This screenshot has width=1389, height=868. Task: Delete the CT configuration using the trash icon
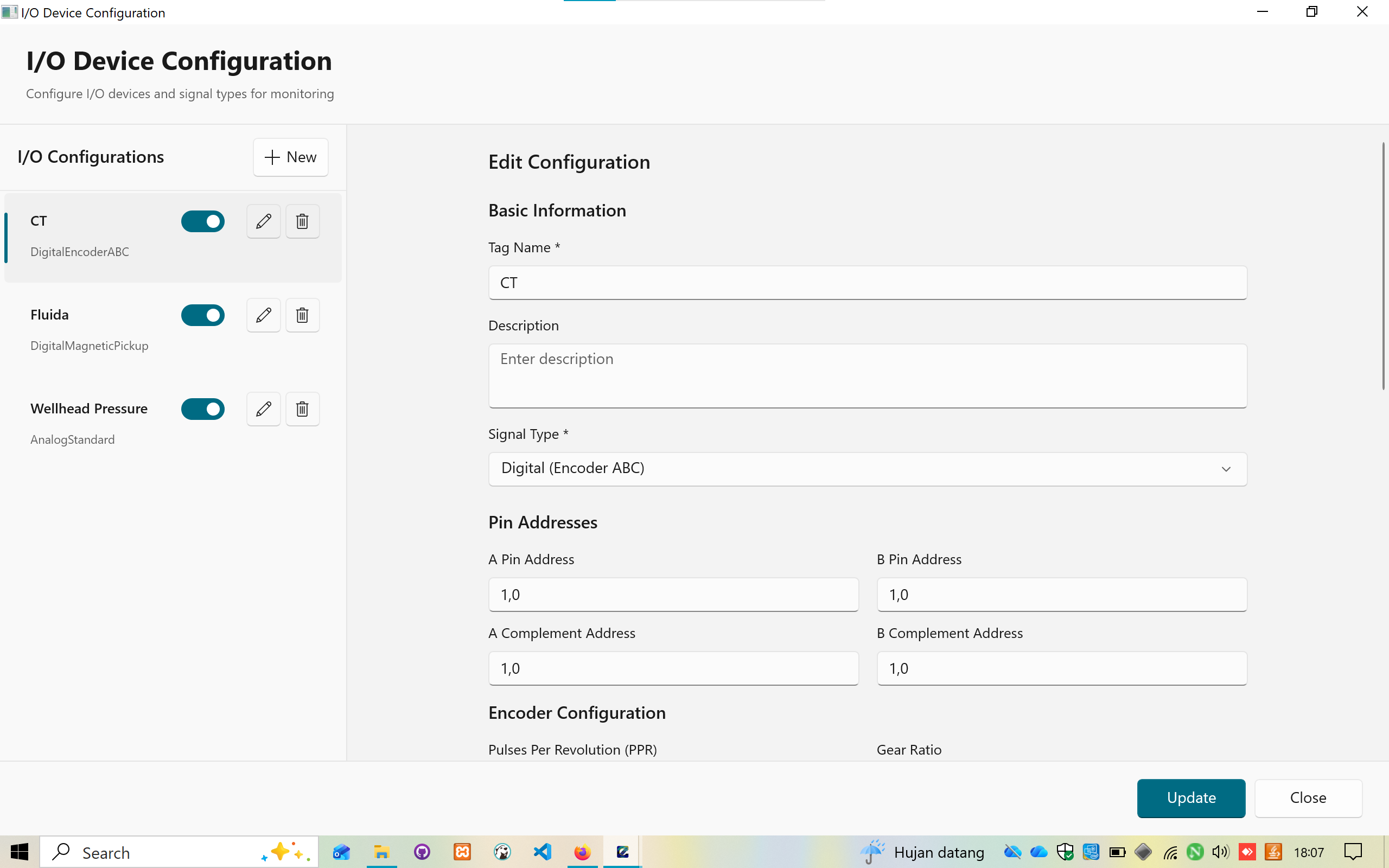(302, 221)
